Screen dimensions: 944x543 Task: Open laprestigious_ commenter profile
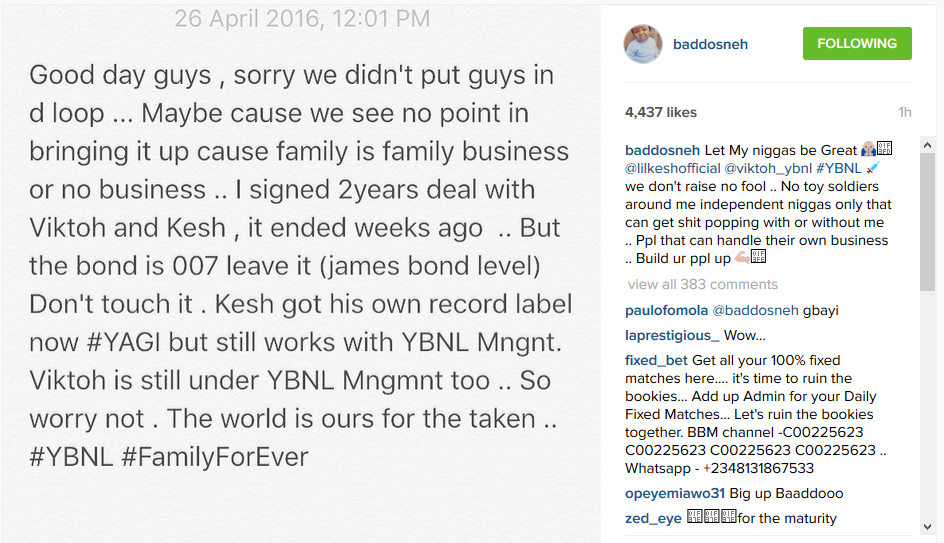click(672, 335)
